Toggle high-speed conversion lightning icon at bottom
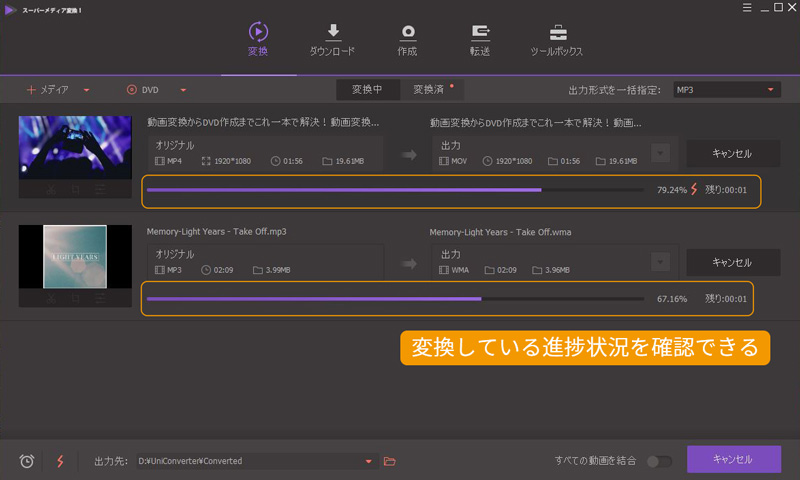The image size is (800, 480). (60, 461)
